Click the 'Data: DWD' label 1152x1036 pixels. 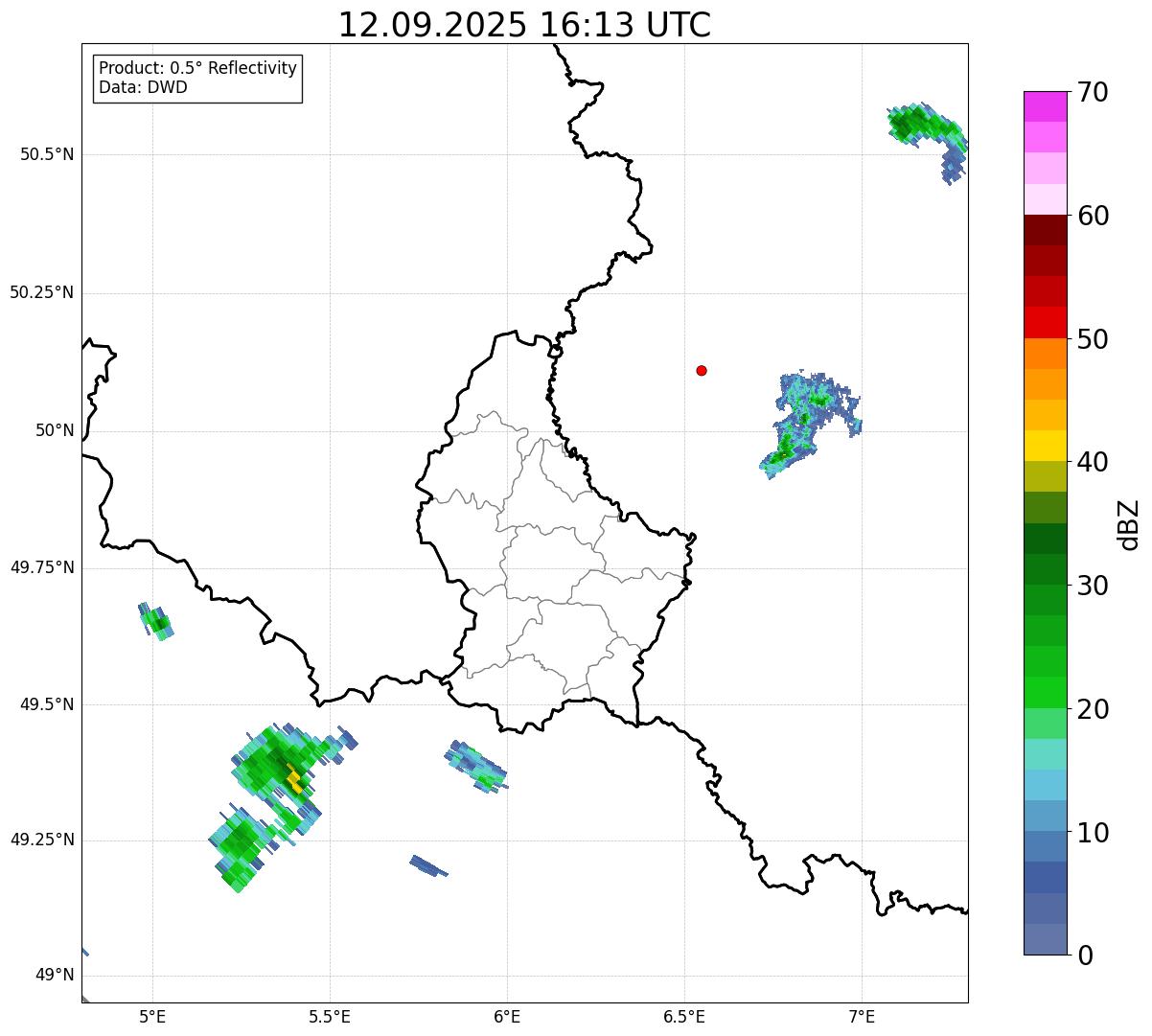coord(143,87)
